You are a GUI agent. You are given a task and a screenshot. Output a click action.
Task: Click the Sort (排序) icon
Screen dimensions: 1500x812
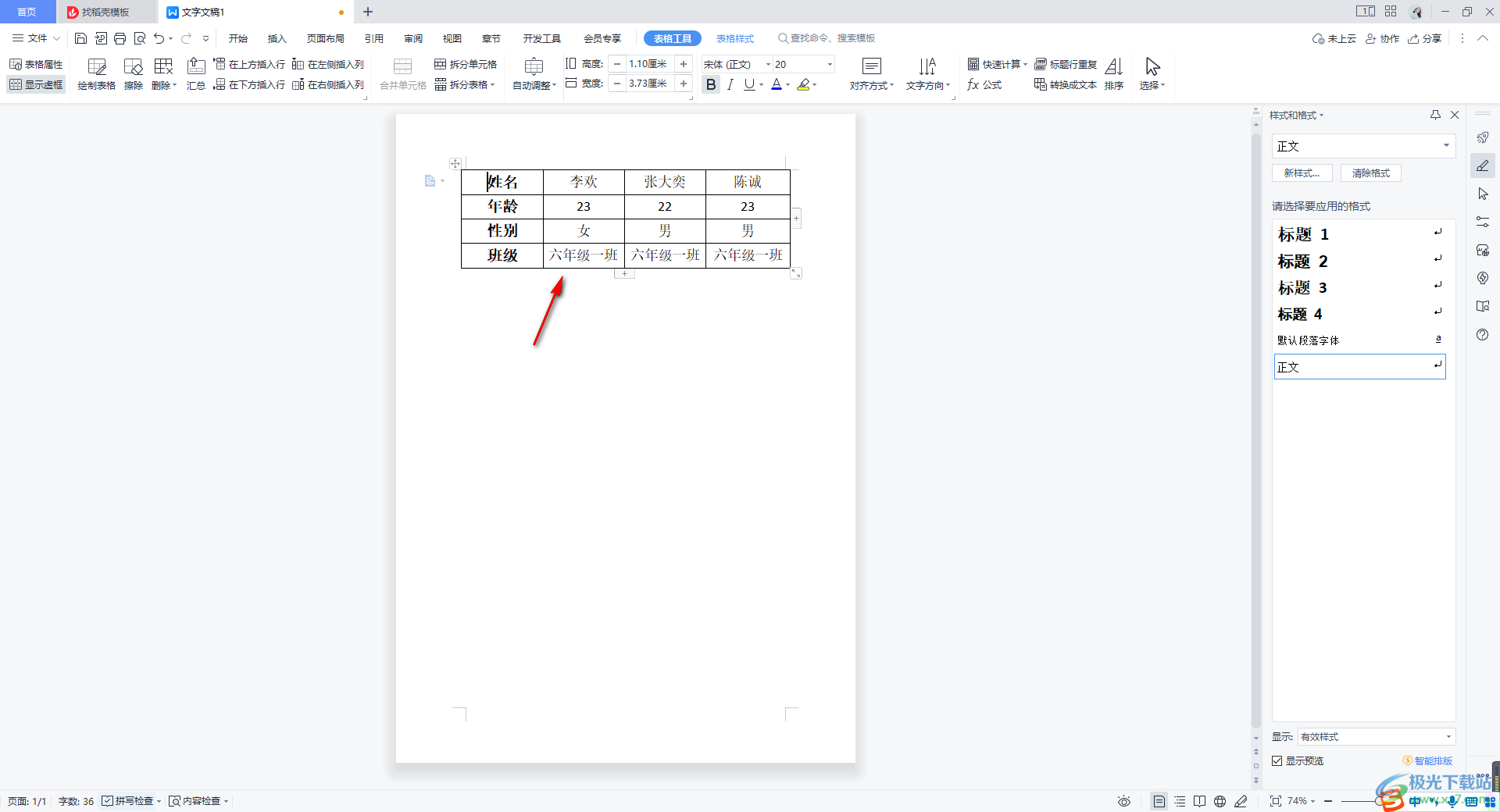point(1114,74)
